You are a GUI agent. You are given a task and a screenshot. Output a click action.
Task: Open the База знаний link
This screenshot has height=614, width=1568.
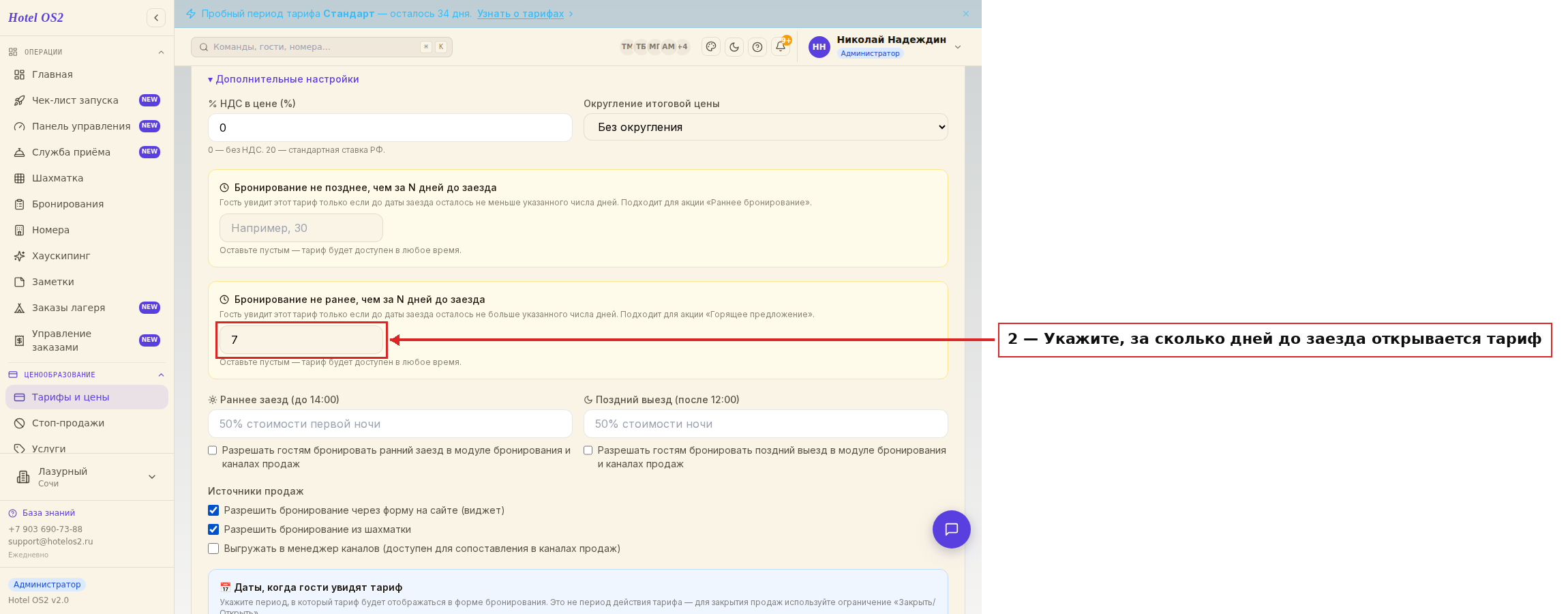48,513
